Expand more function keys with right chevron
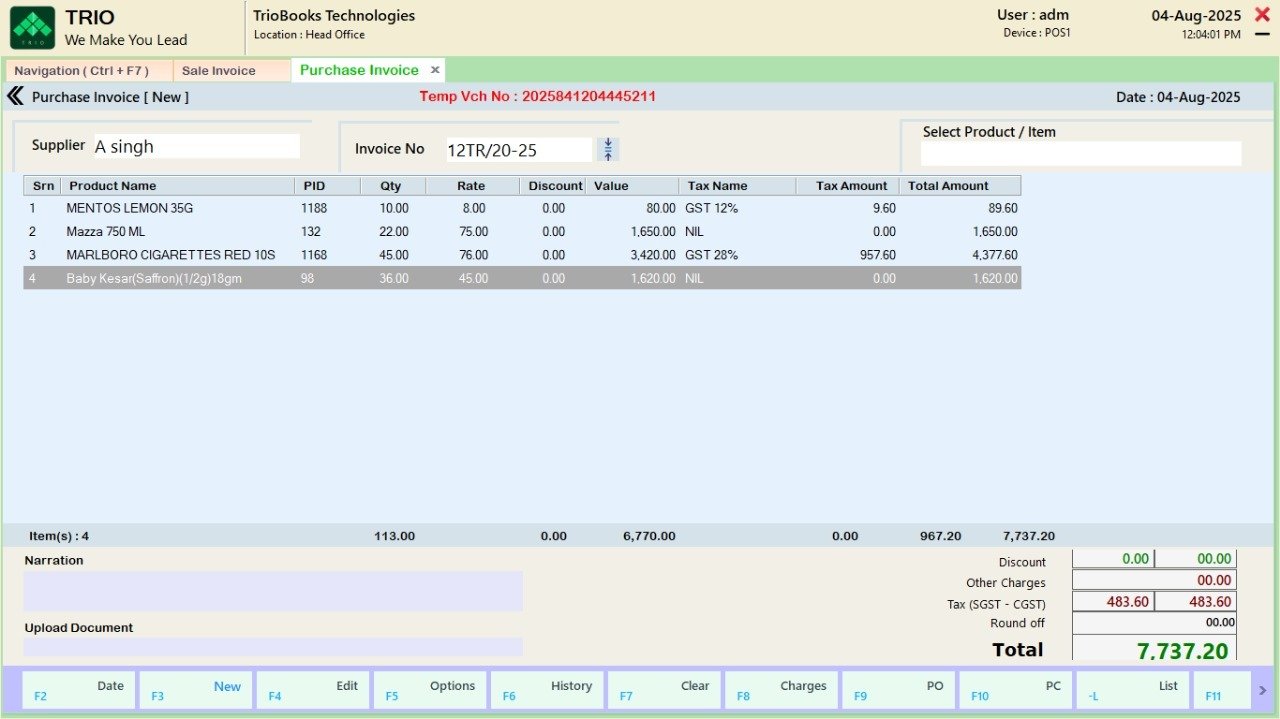The image size is (1280, 719). click(x=1262, y=690)
